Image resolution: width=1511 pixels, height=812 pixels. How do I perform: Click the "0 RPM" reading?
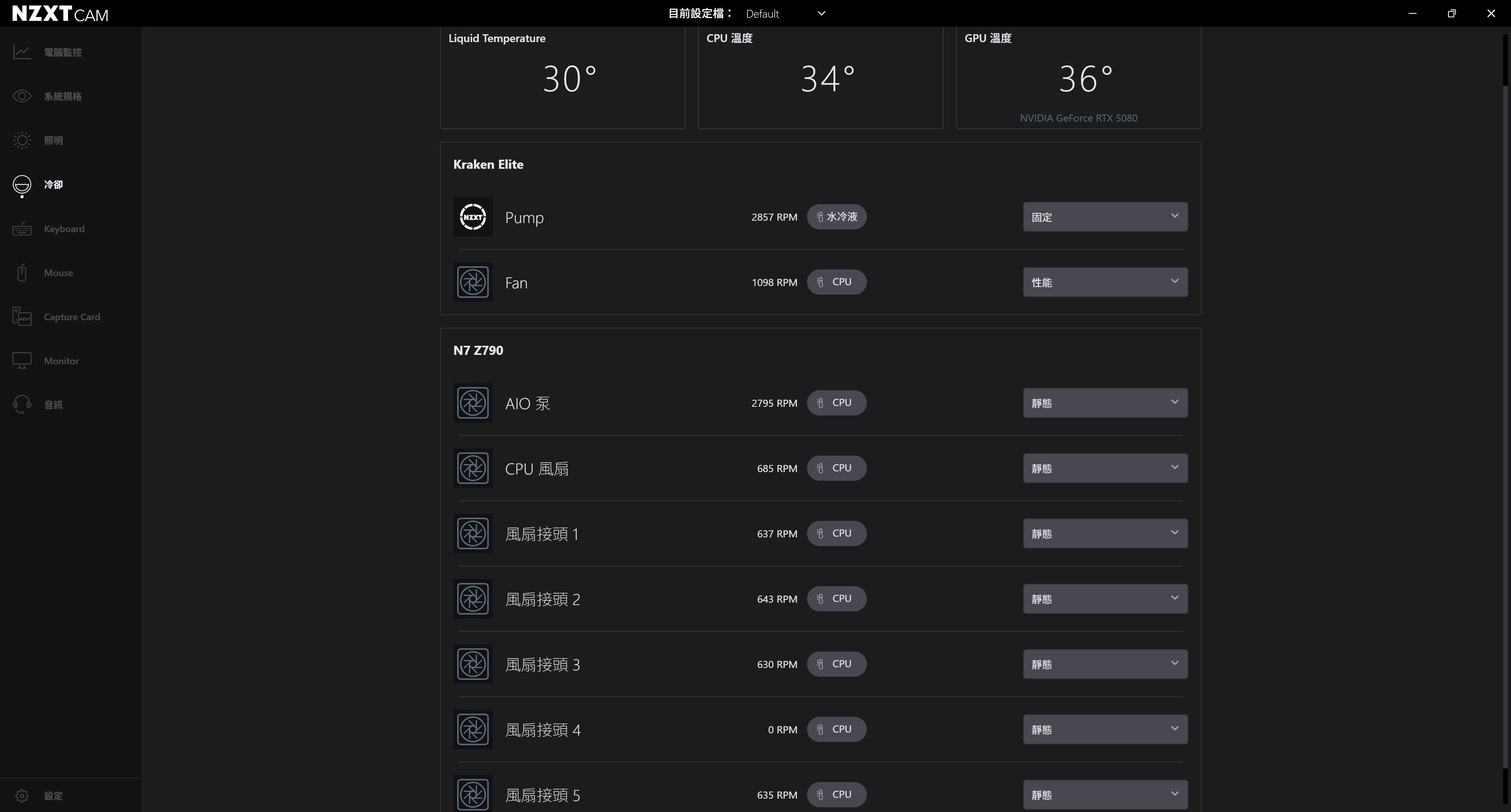(x=783, y=729)
